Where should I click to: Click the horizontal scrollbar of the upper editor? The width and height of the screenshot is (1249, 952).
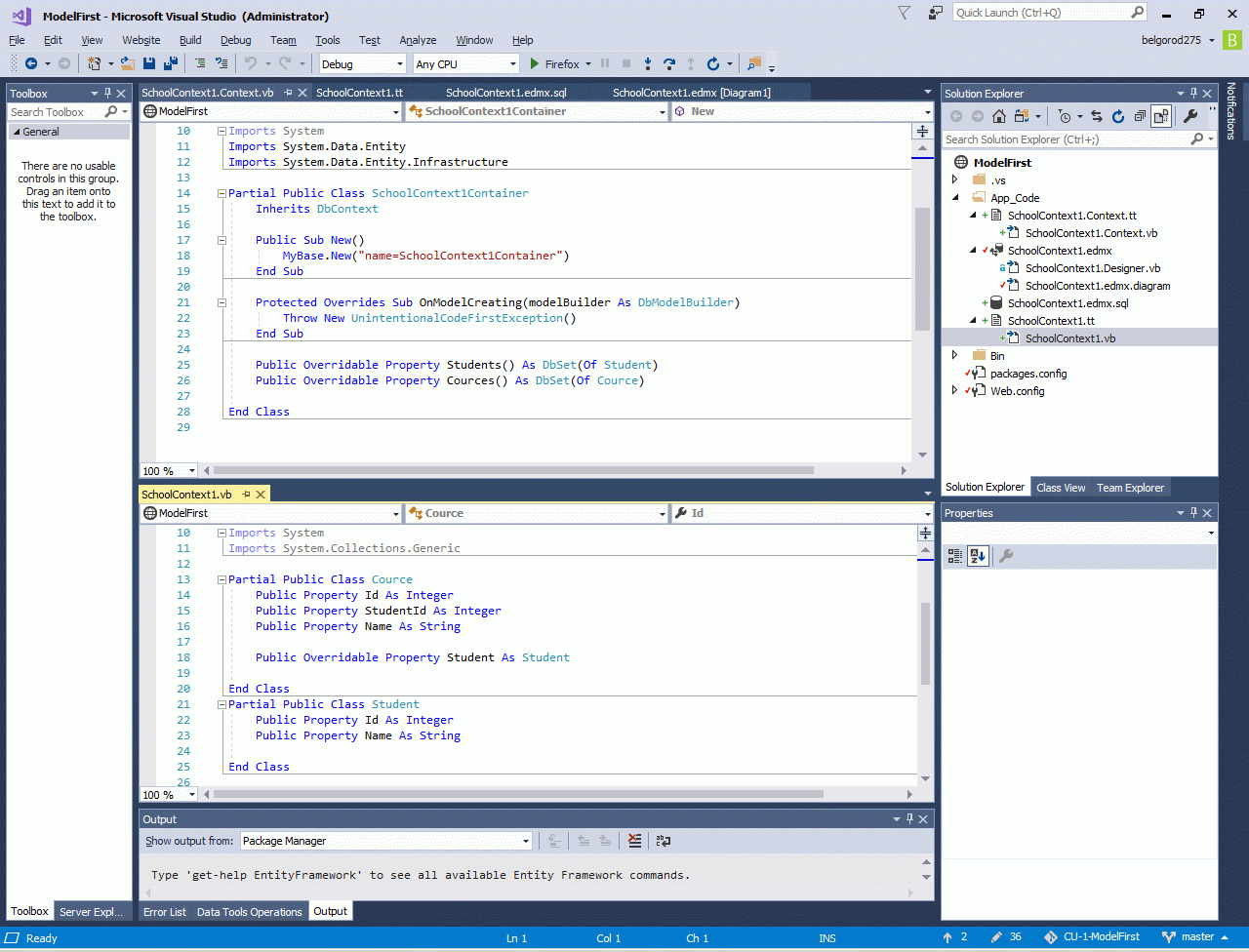(513, 470)
